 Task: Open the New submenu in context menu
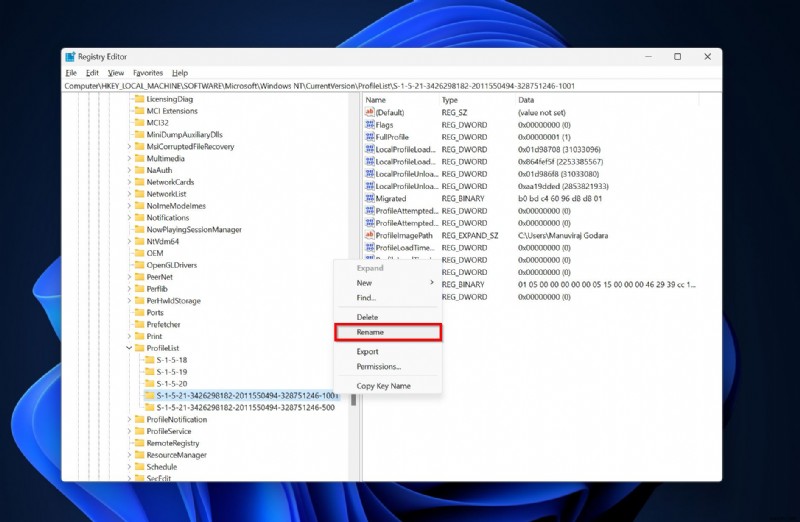click(388, 283)
